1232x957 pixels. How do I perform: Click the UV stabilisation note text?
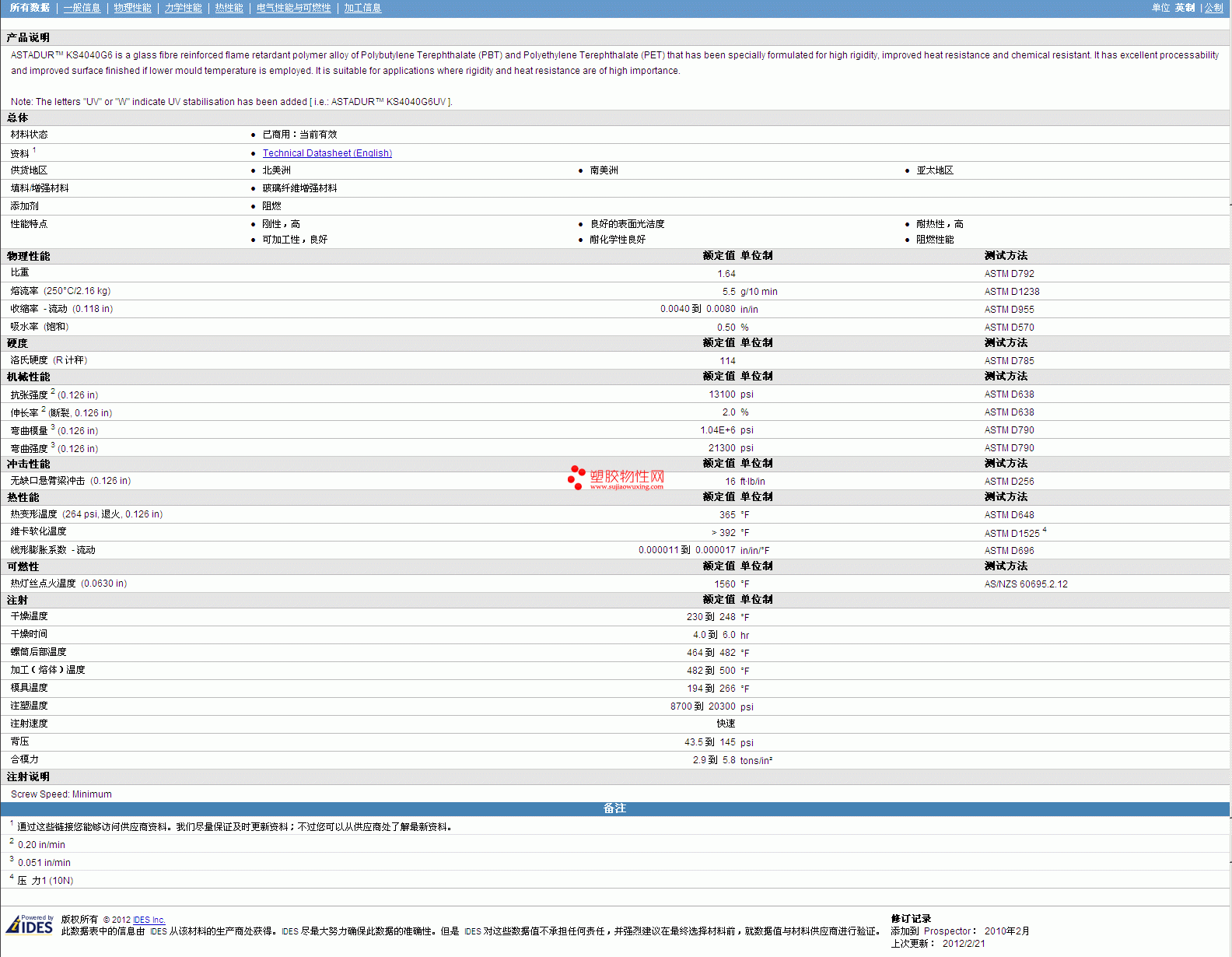click(x=232, y=102)
